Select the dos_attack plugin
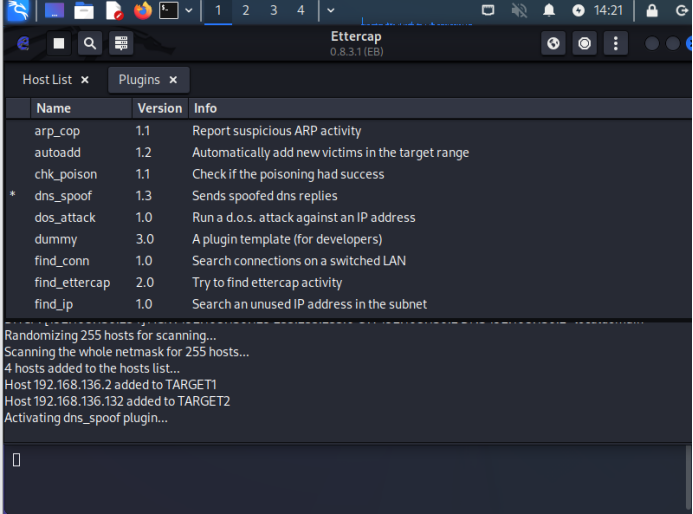 pyautogui.click(x=348, y=217)
